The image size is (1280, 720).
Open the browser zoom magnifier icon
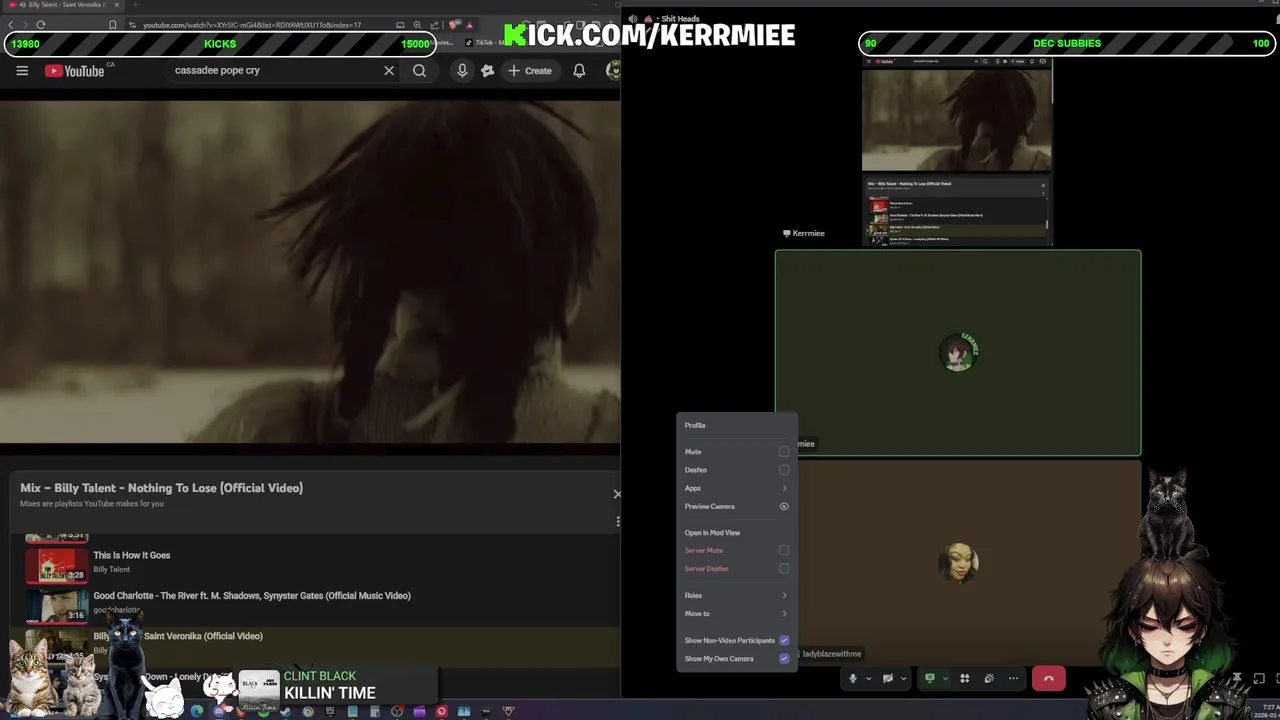click(x=417, y=25)
